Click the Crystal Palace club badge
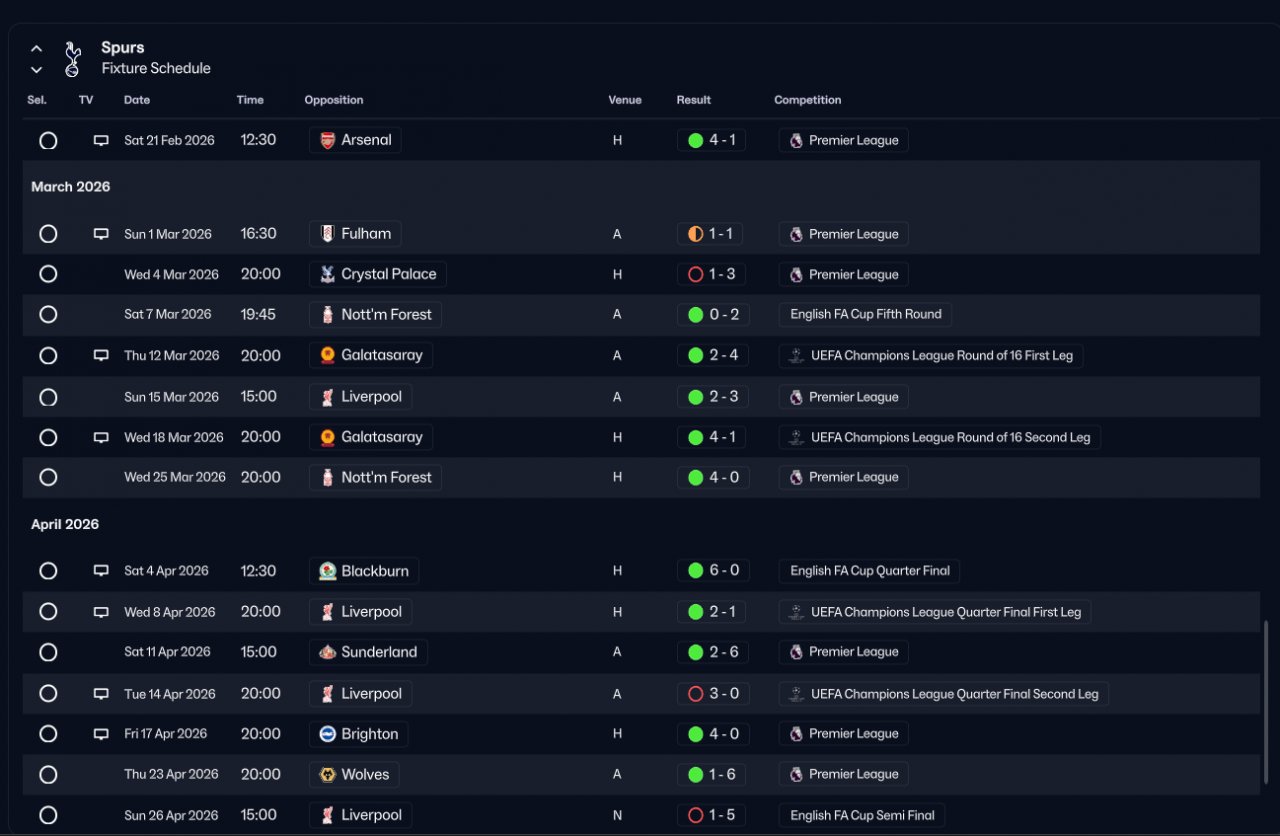The height and width of the screenshot is (836, 1280). (x=327, y=274)
